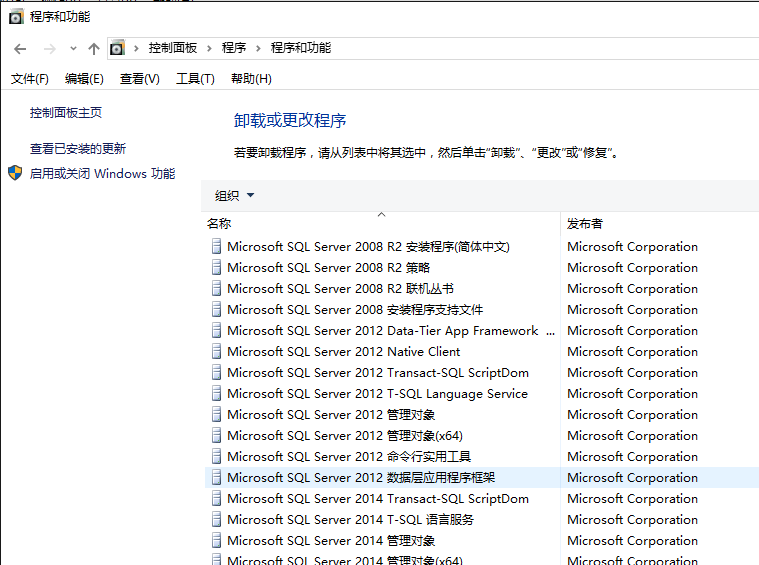Sort by 发布者 column header

pos(585,224)
